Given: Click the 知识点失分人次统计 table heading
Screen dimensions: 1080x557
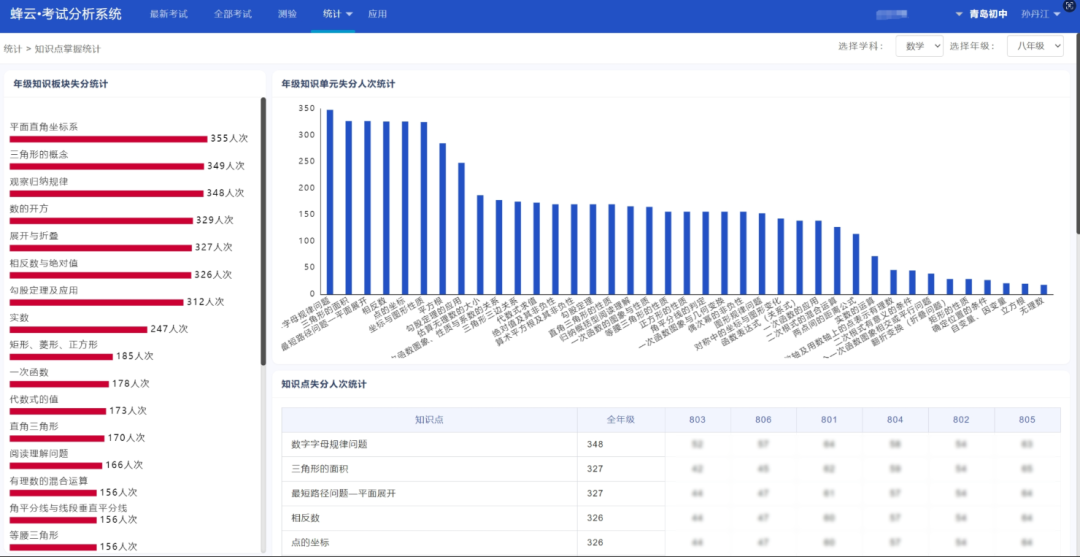Looking at the screenshot, I should 324,384.
